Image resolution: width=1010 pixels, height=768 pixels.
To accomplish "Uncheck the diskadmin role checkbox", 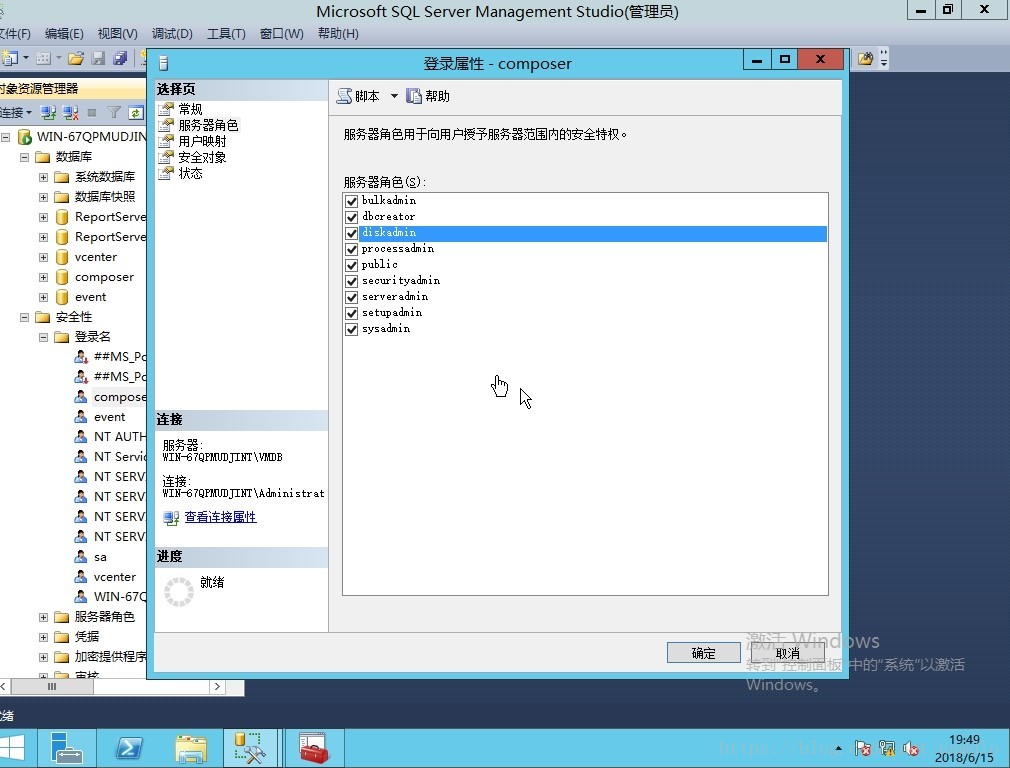I will click(x=352, y=233).
